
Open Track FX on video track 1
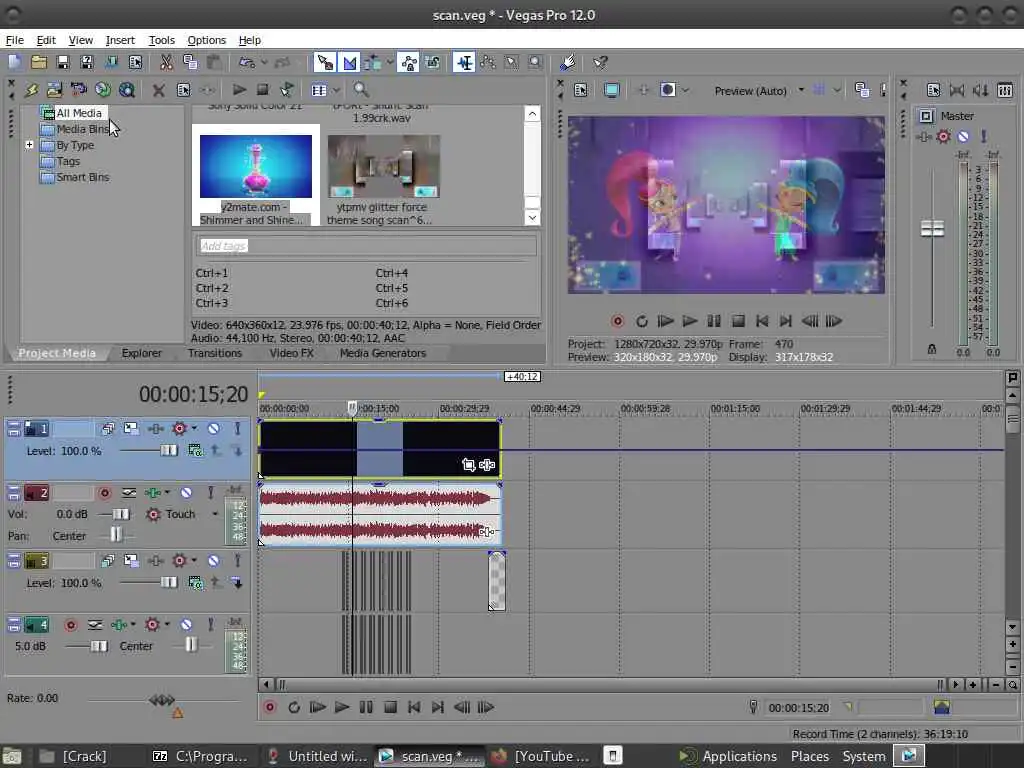(x=155, y=429)
